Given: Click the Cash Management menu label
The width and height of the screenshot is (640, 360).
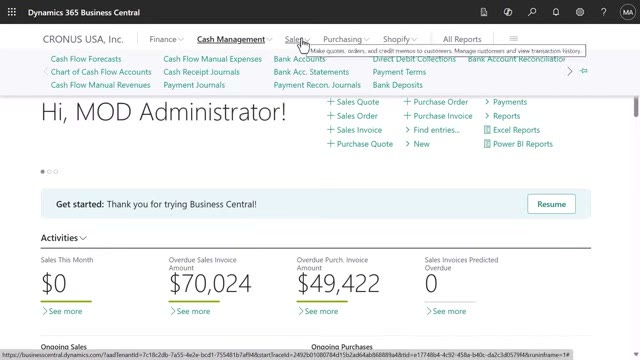Looking at the screenshot, I should [231, 39].
